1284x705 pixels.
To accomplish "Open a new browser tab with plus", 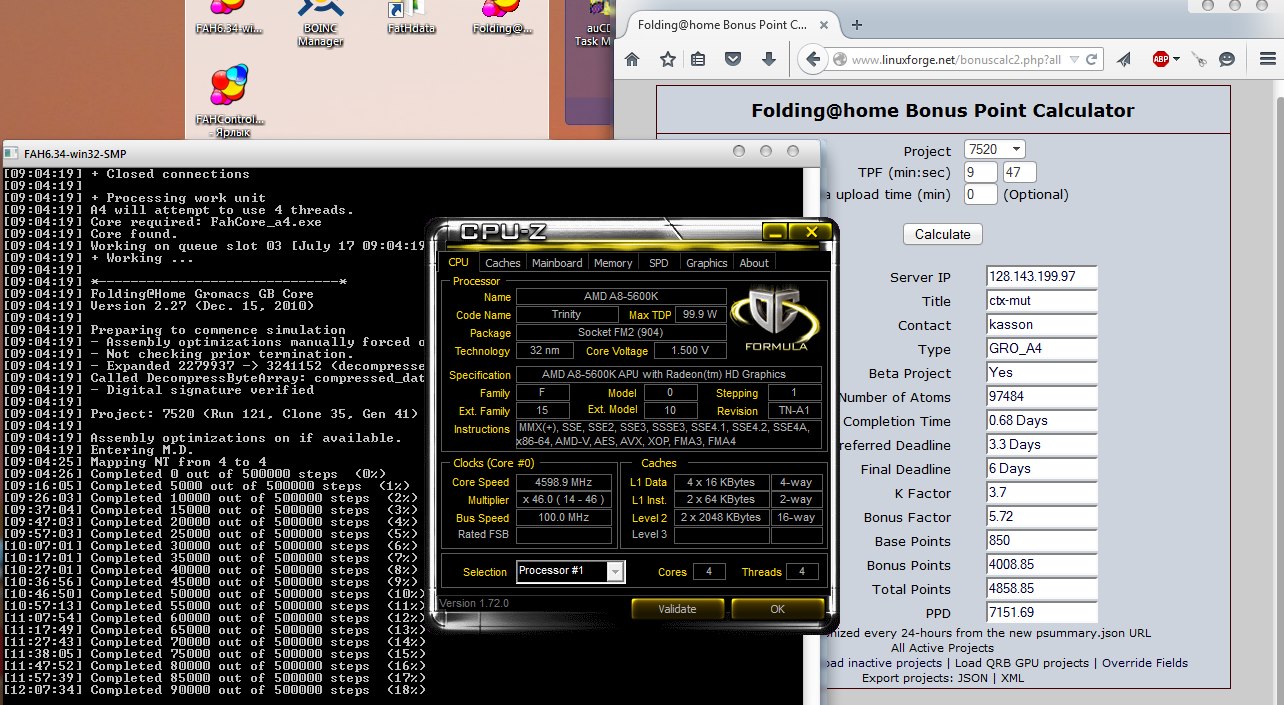I will pos(857,25).
